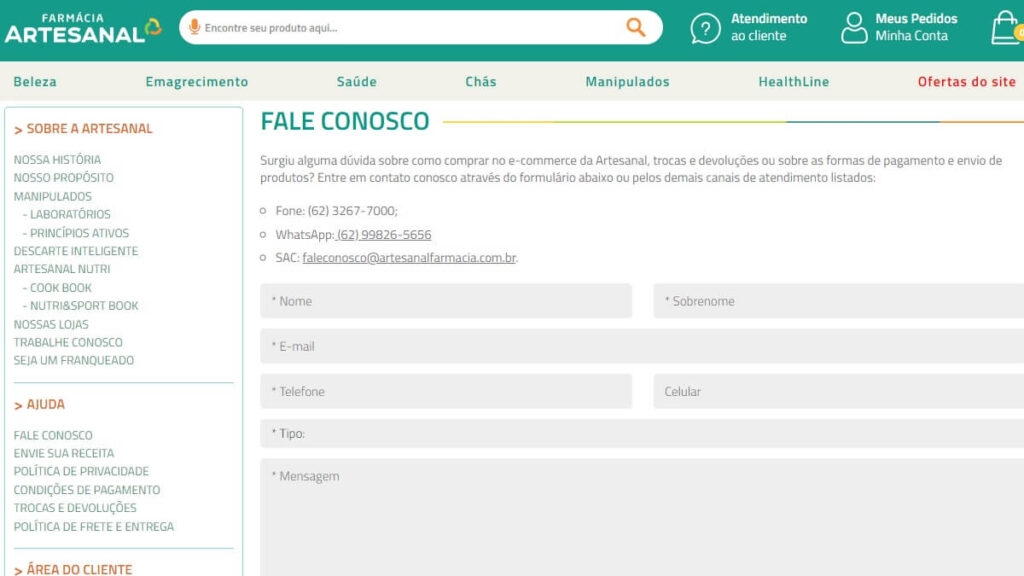
Task: Open the Cook Book sub-link
Action: (57, 287)
